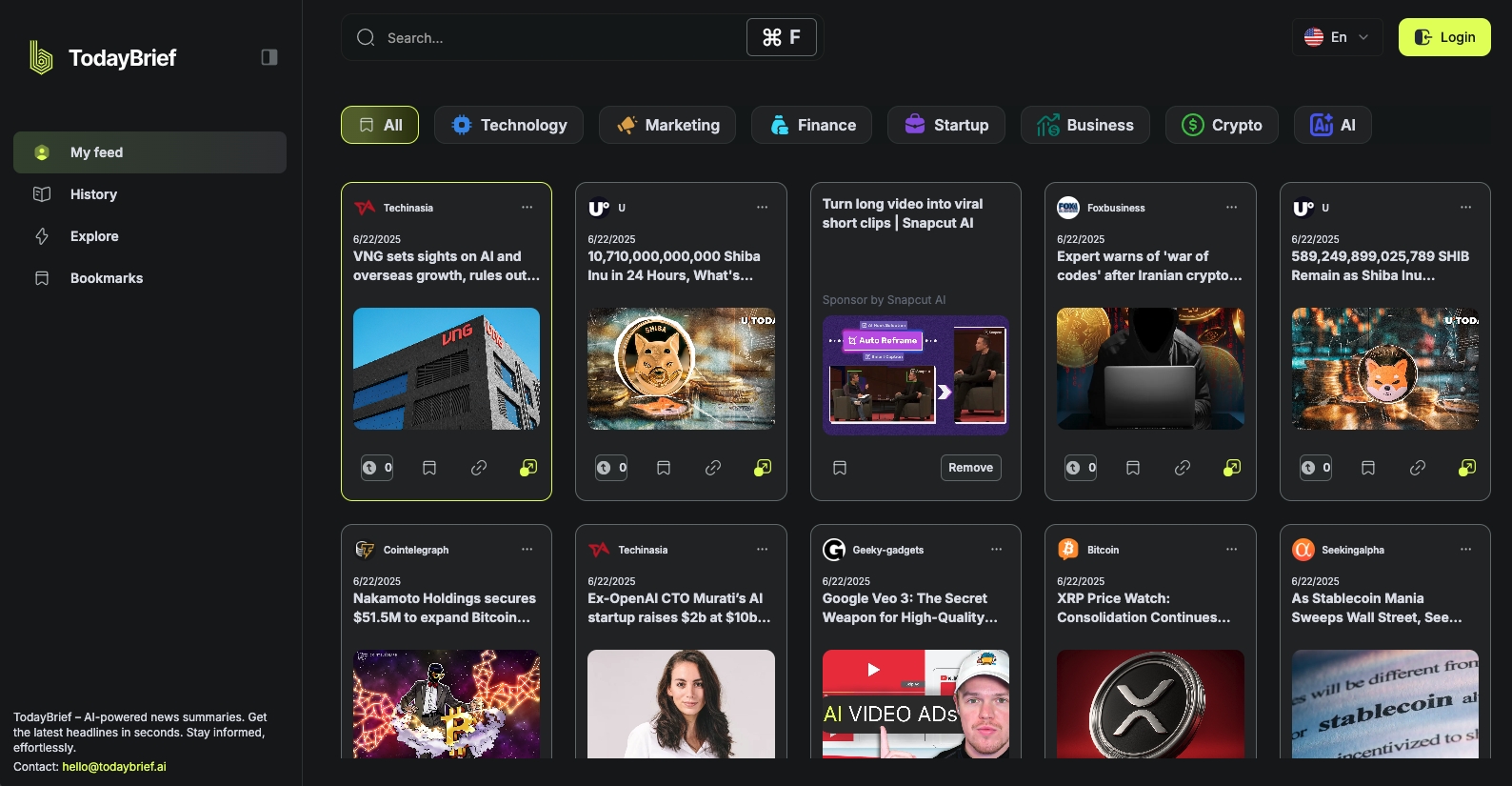Screen dimensions: 1512x786
Task: Open 589,249,899,025,789 SHIB article externally
Action: pos(1467,468)
